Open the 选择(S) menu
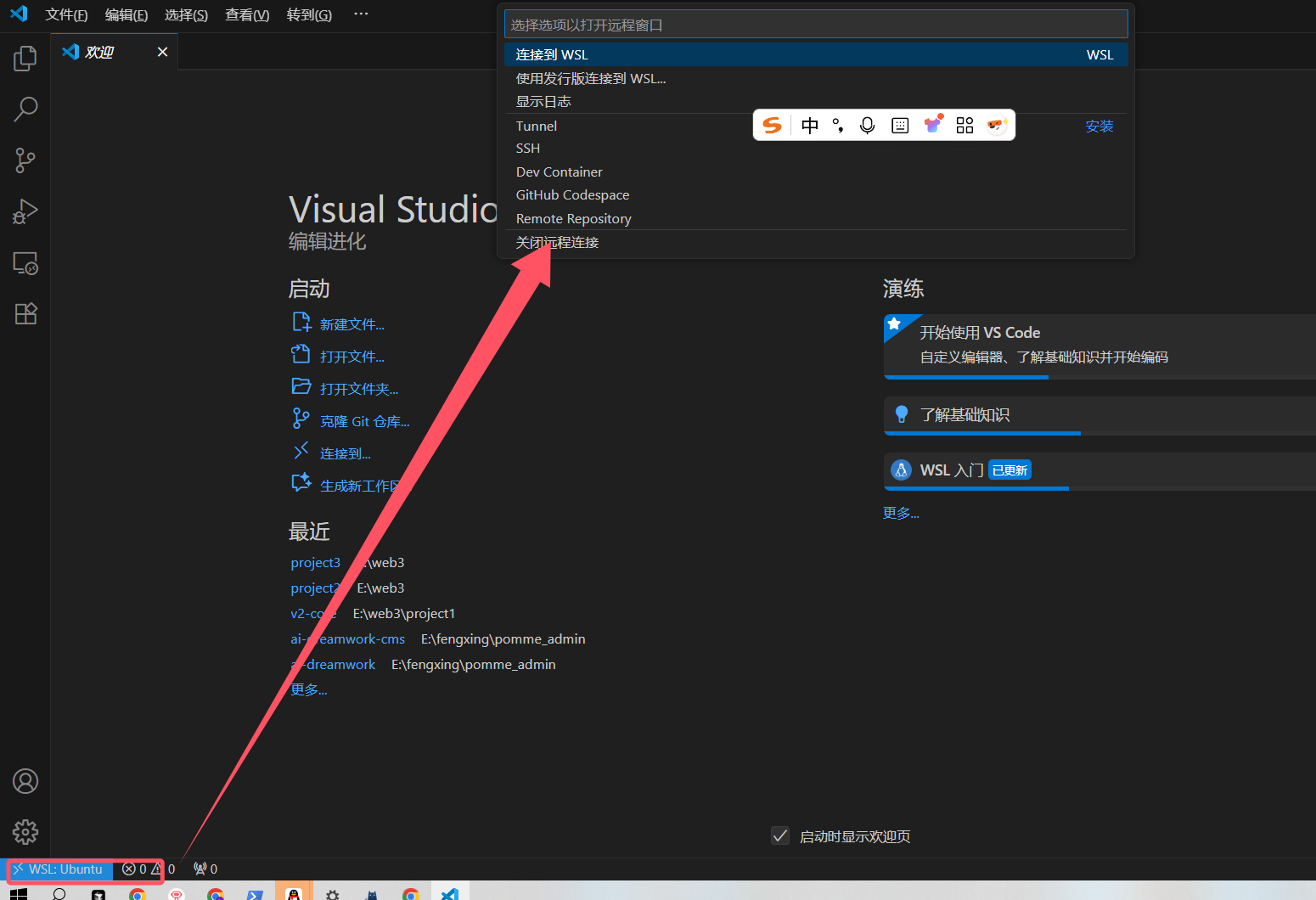This screenshot has height=900, width=1316. [186, 14]
